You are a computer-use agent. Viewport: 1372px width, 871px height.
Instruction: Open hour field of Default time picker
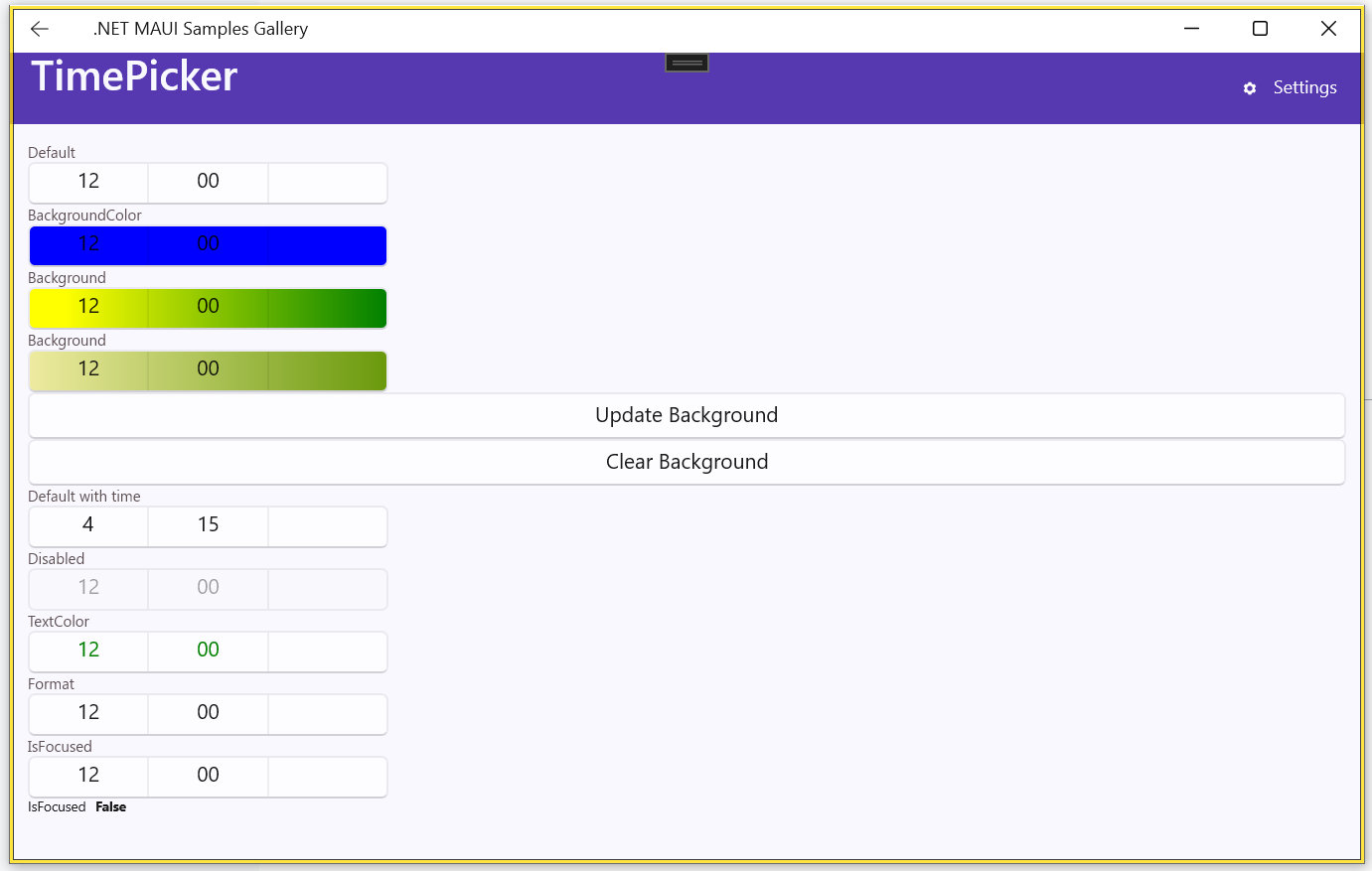(88, 182)
